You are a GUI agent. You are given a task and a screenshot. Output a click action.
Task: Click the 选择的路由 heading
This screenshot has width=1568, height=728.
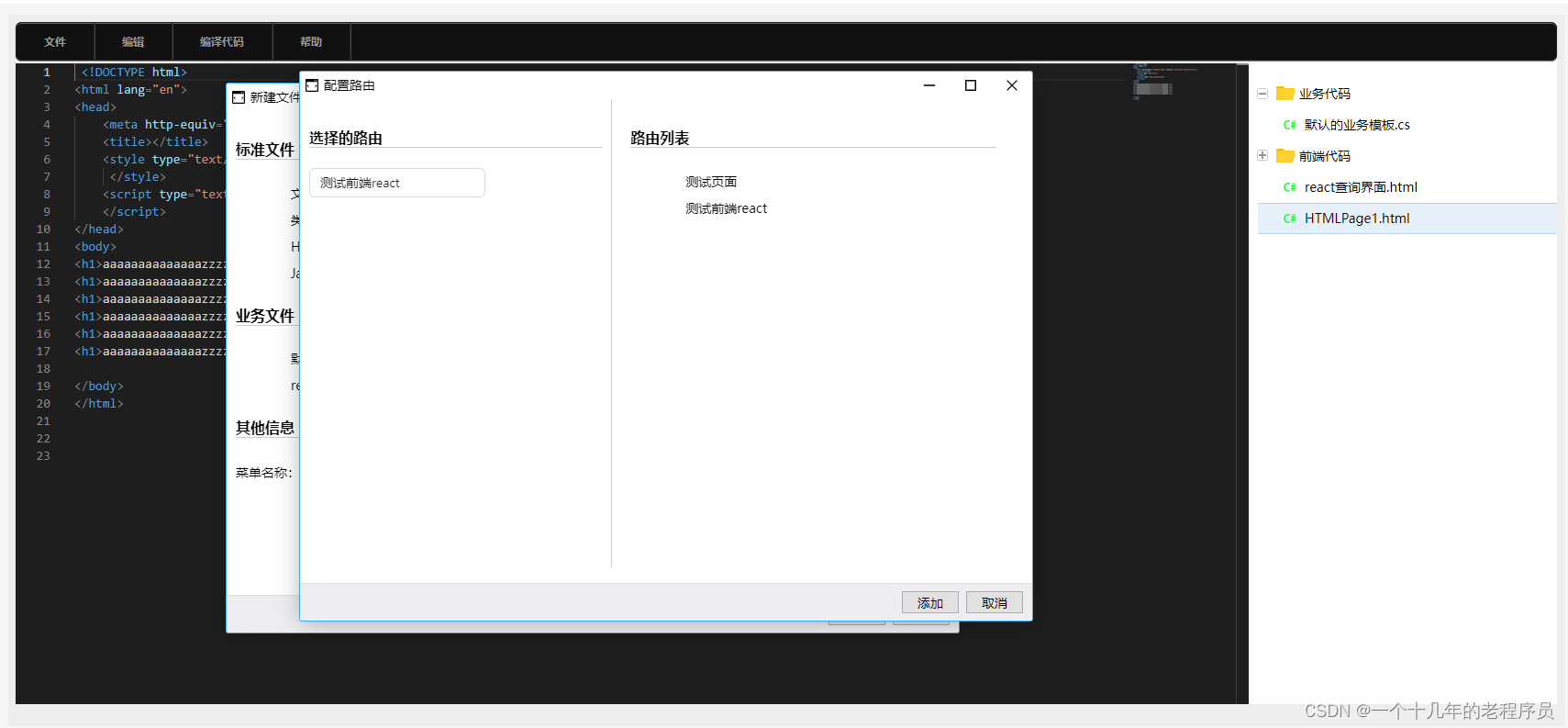pyautogui.click(x=346, y=138)
